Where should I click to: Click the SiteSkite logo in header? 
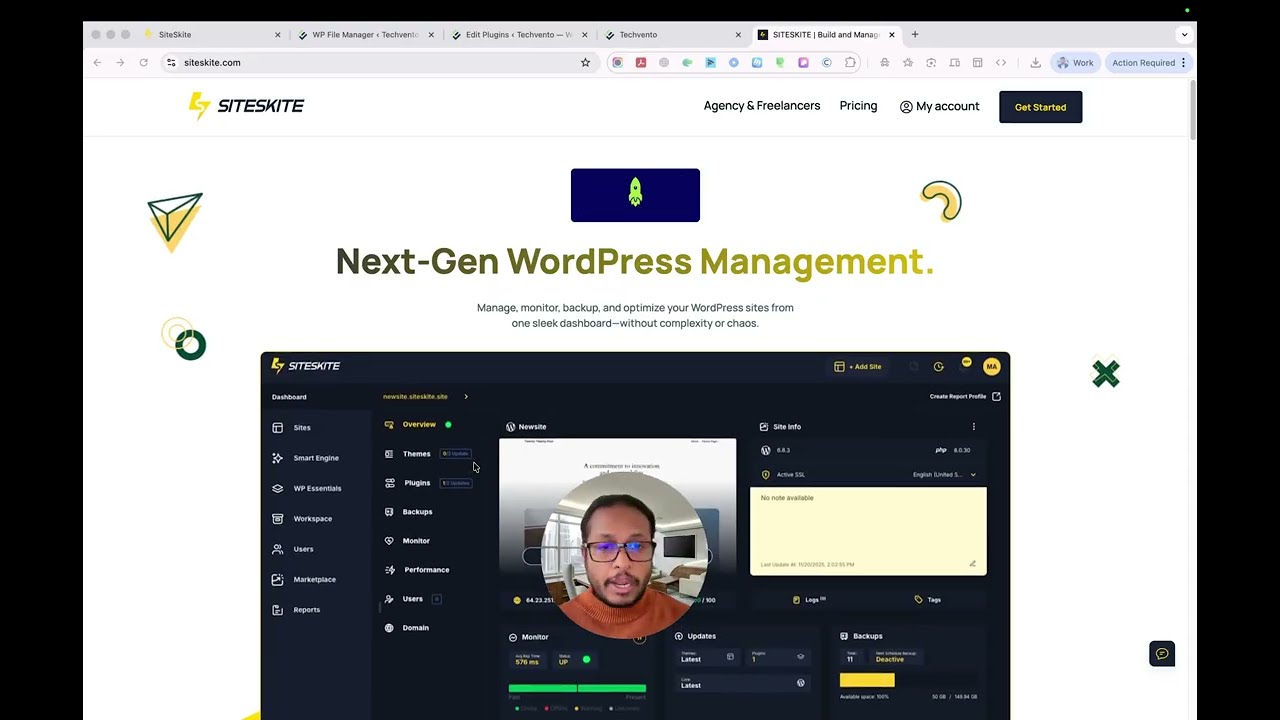click(246, 106)
